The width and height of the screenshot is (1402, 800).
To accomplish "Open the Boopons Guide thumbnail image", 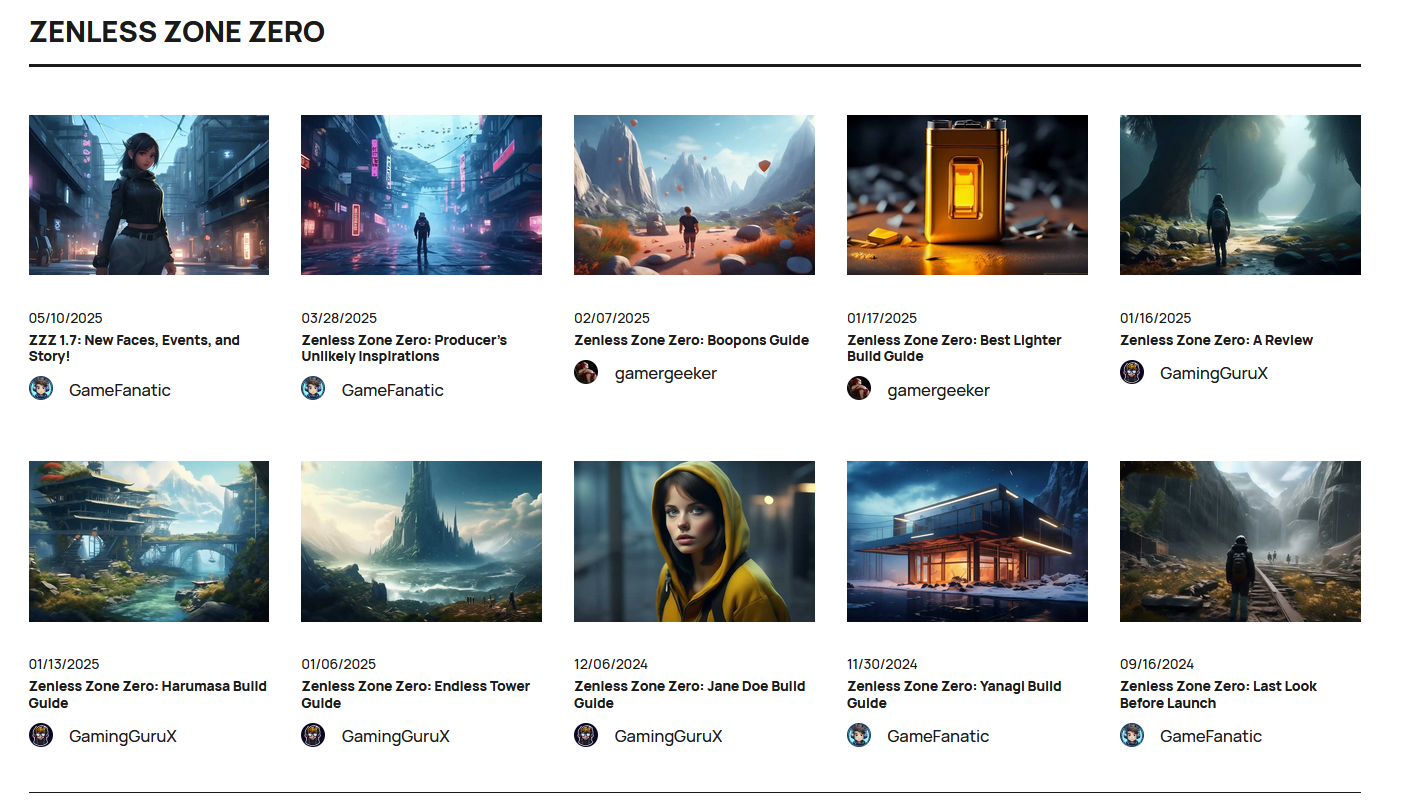I will pos(694,195).
